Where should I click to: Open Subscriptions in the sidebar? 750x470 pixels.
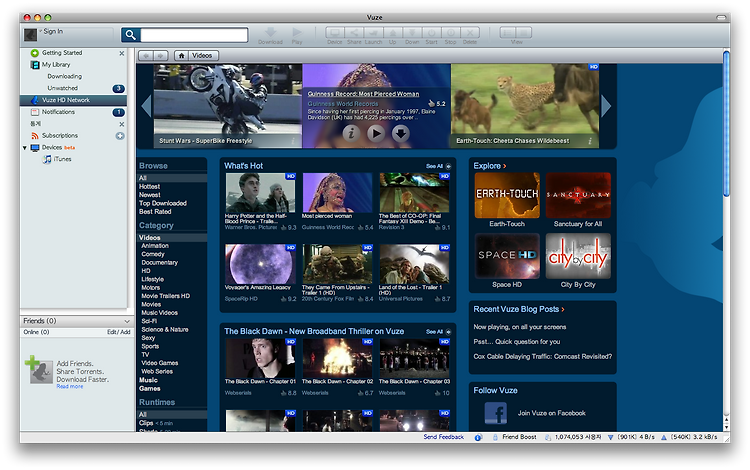pos(60,135)
